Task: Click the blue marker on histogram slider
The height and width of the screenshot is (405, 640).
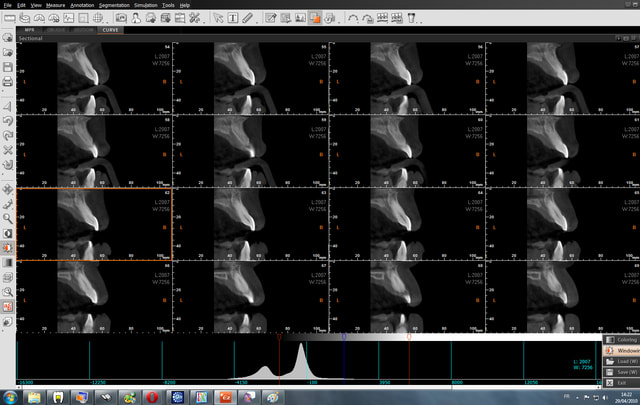Action: 345,338
